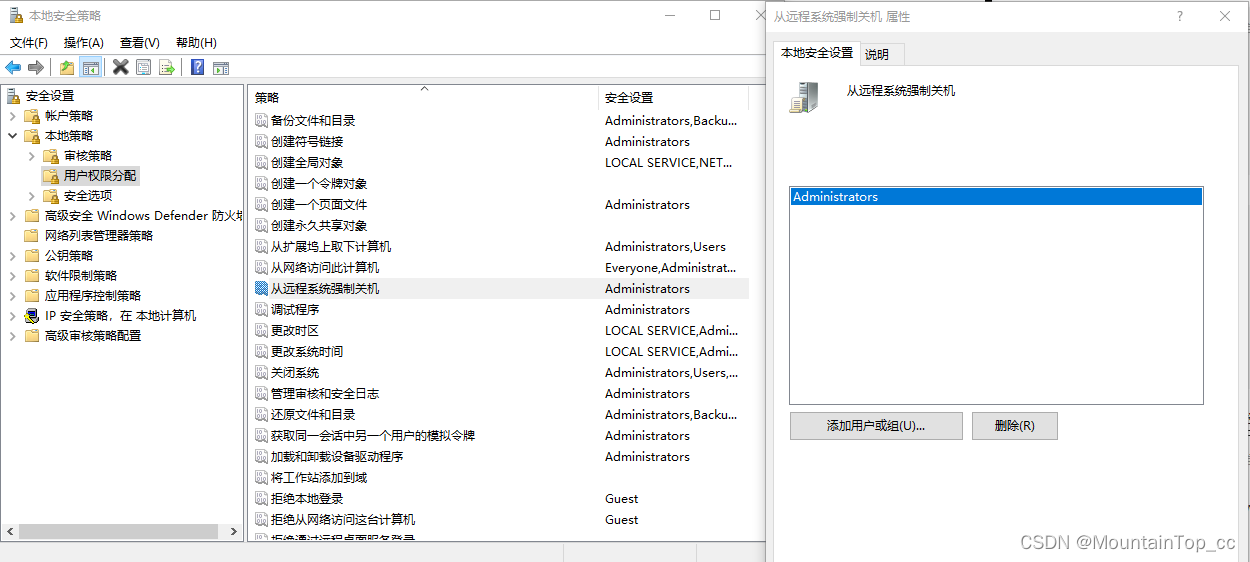Expand the 帐户策略 tree node

coord(13,116)
